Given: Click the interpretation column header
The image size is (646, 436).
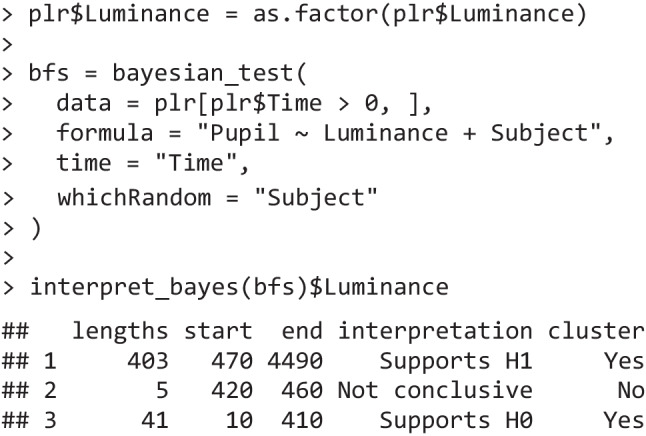Looking at the screenshot, I should point(435,331).
